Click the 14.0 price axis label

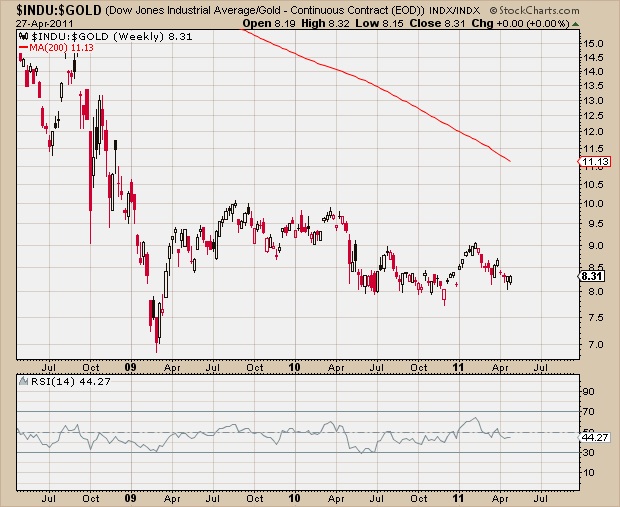click(x=595, y=72)
